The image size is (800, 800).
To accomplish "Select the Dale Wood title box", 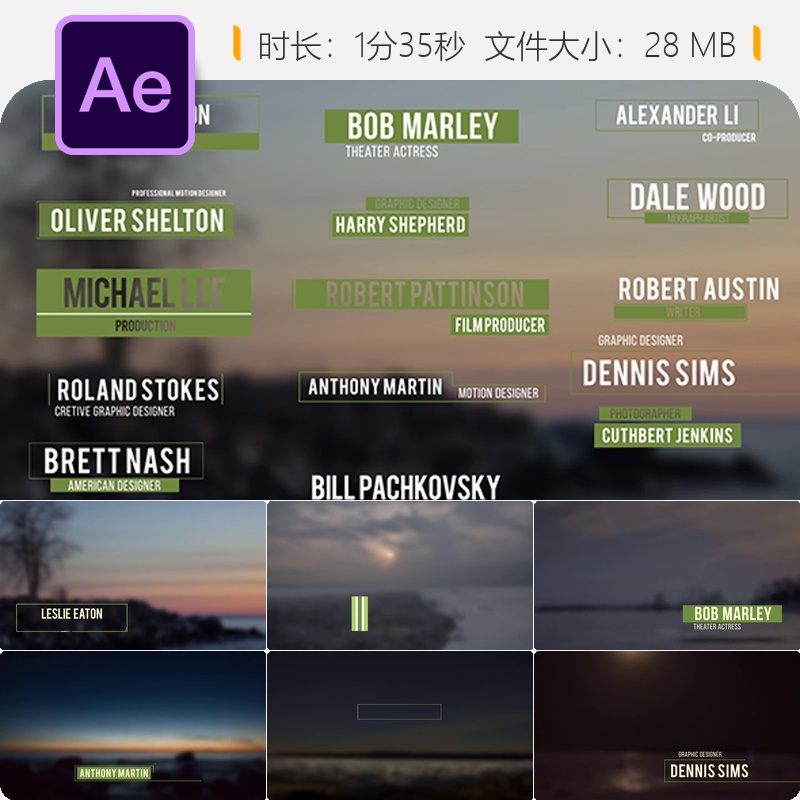I will (697, 201).
